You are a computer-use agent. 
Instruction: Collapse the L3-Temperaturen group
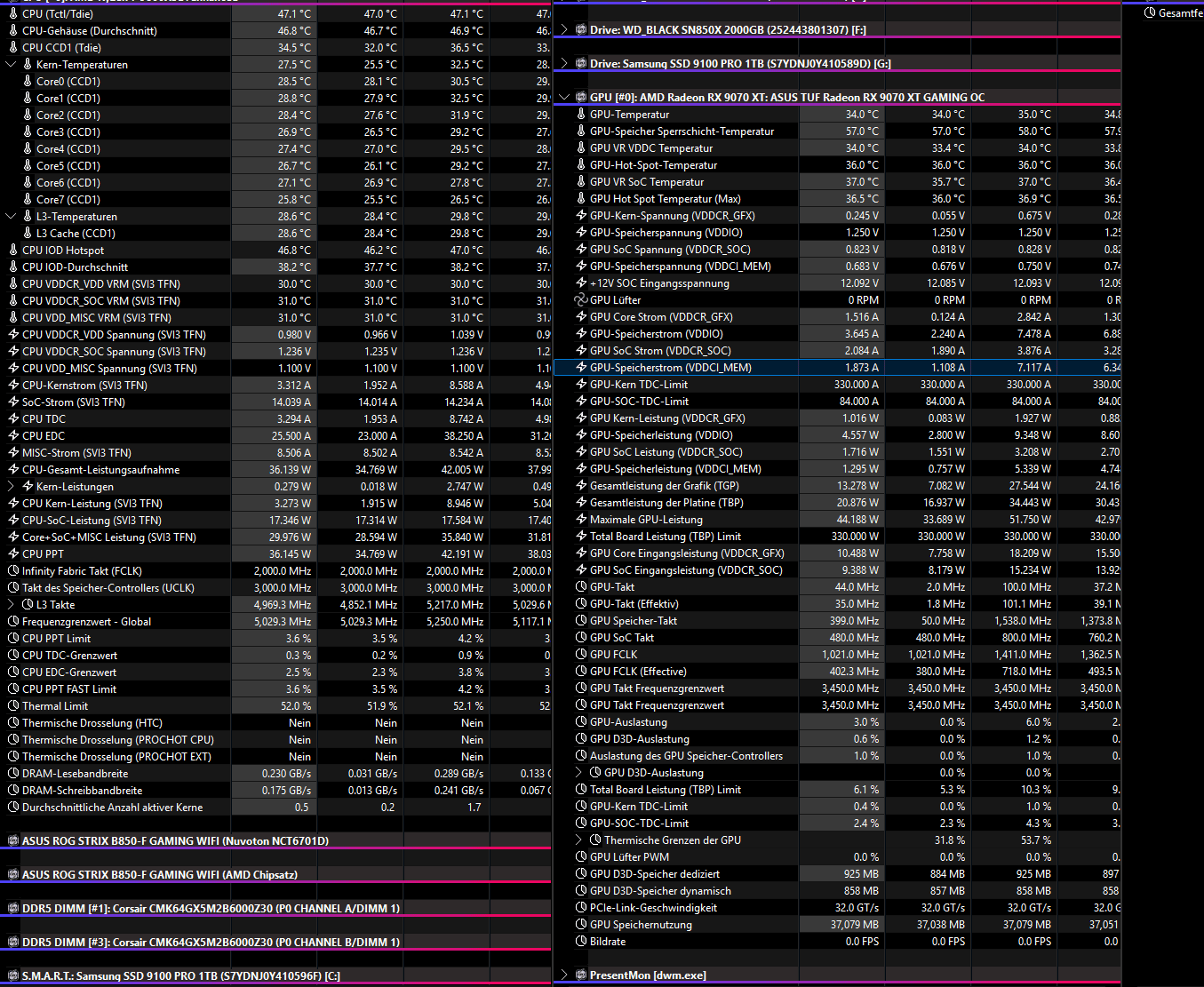[12, 217]
